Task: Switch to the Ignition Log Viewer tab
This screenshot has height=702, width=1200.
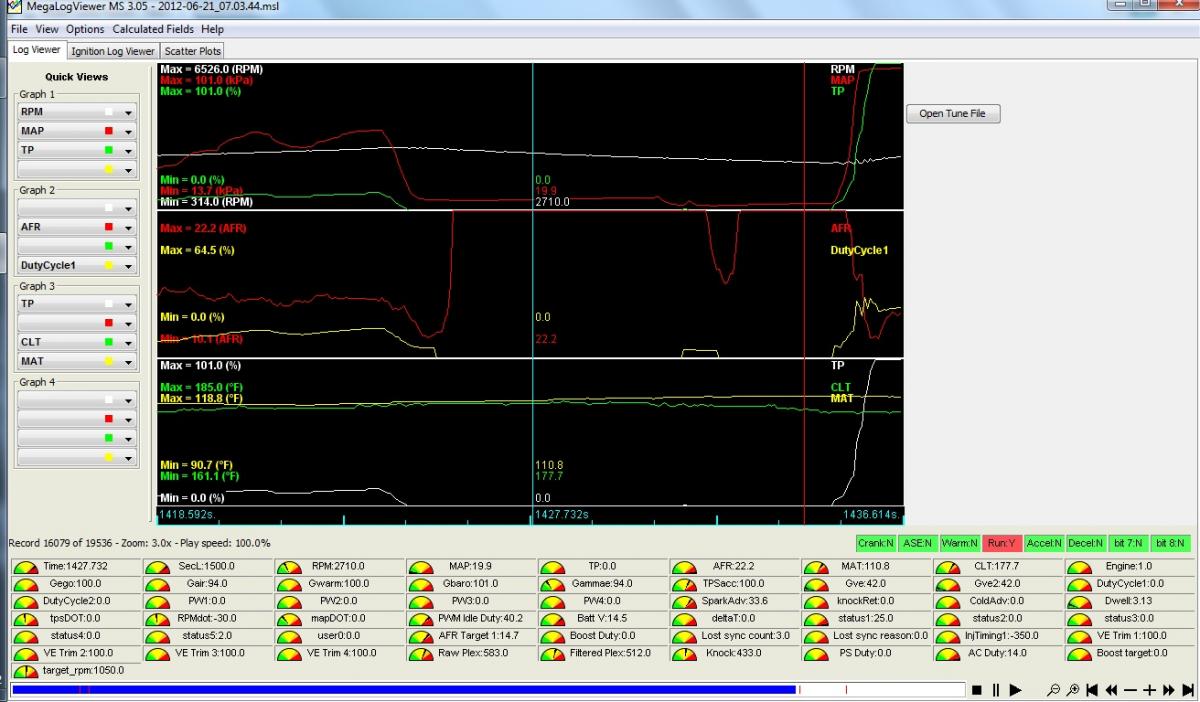Action: [x=113, y=51]
